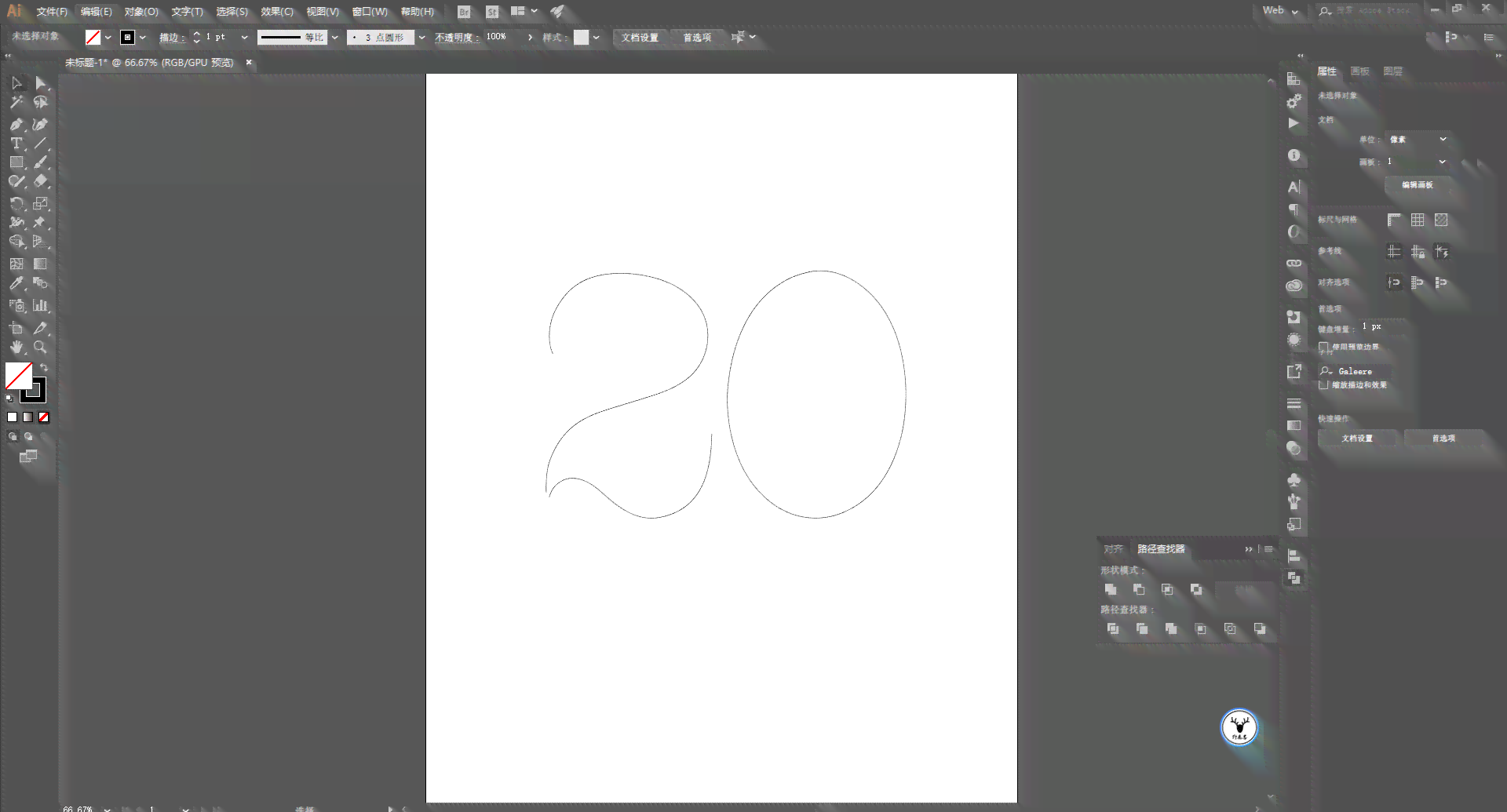1507x812 pixels.
Task: Swap fill and stroke colors arrow
Action: pos(45,367)
